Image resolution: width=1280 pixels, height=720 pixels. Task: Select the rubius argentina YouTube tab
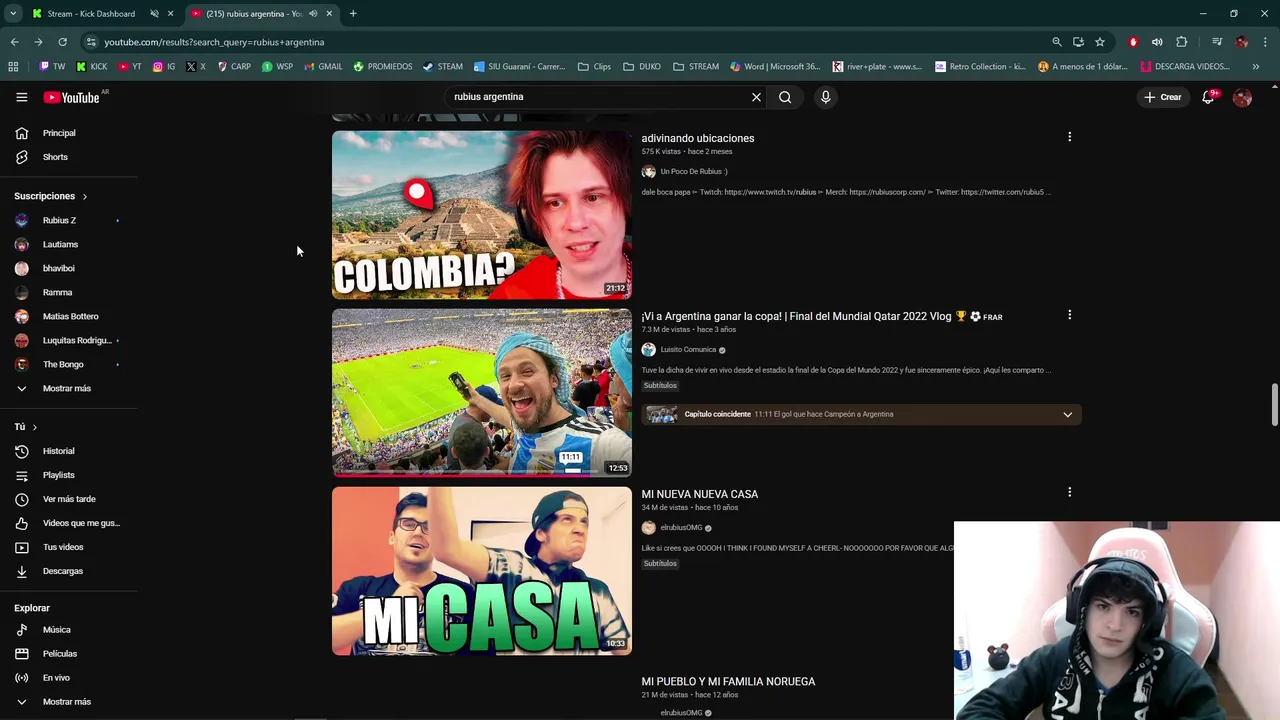(253, 14)
